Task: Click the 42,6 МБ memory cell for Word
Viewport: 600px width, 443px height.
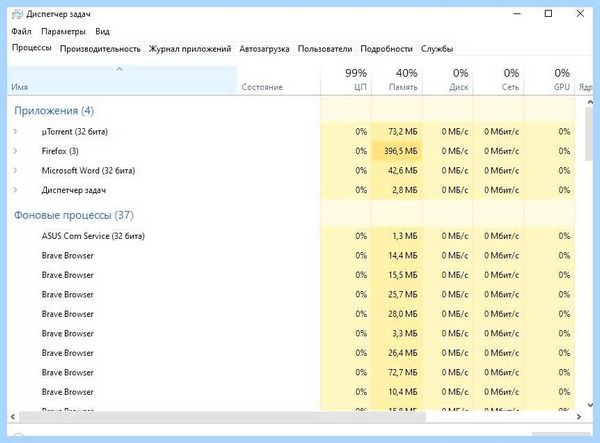Action: (x=396, y=171)
